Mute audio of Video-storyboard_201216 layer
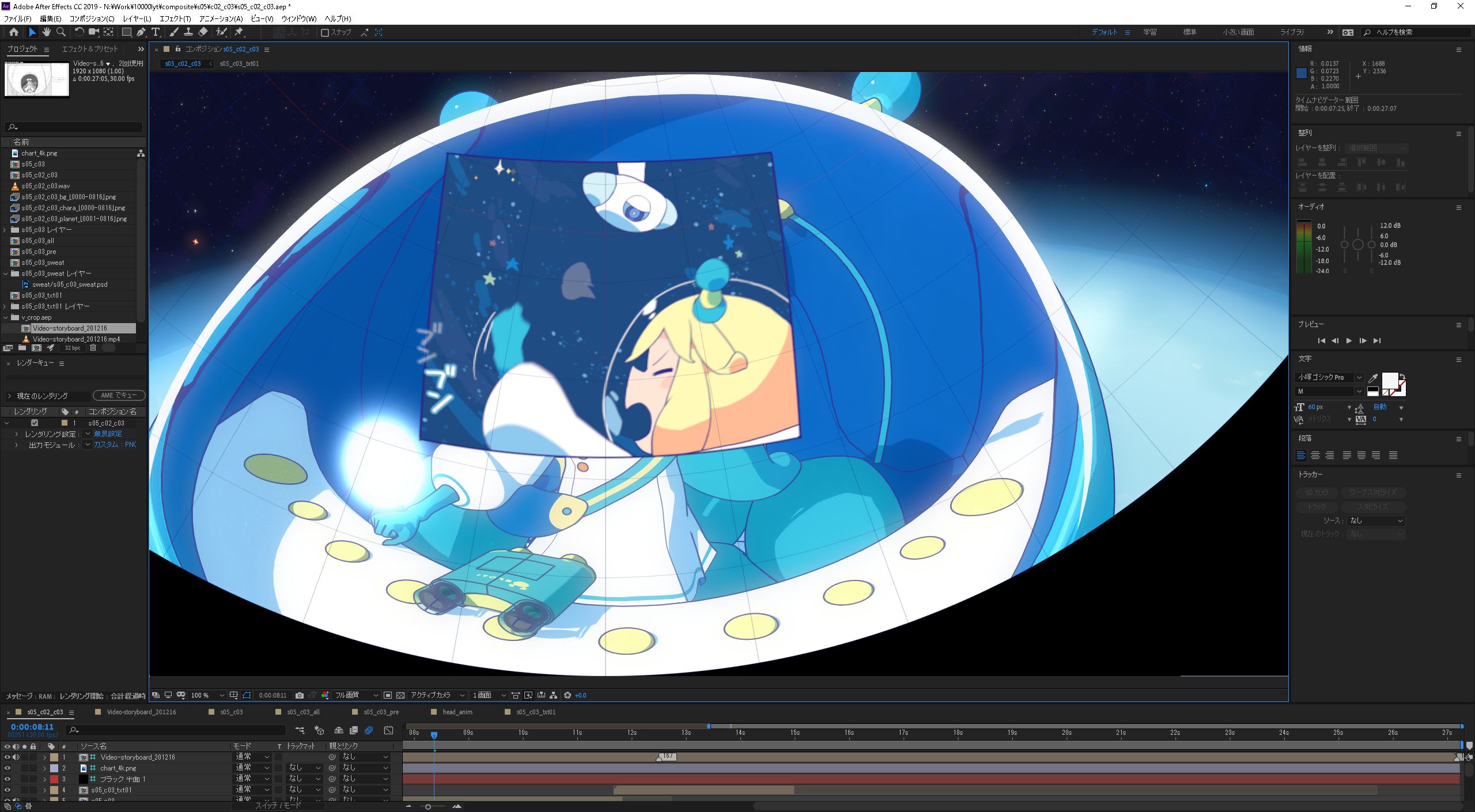This screenshot has height=812, width=1475. pyautogui.click(x=16, y=757)
